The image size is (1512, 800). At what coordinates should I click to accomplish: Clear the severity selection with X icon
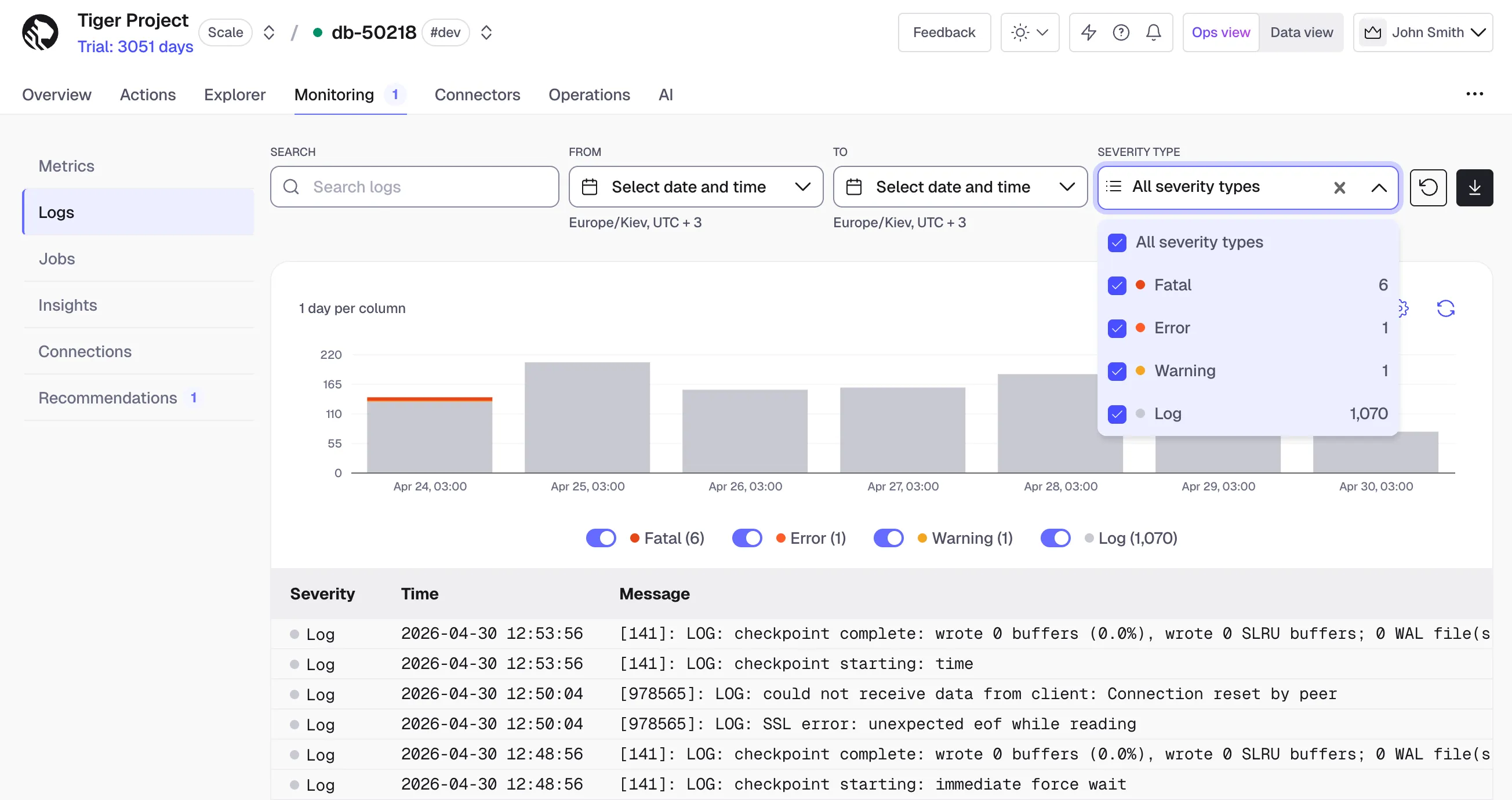point(1339,187)
